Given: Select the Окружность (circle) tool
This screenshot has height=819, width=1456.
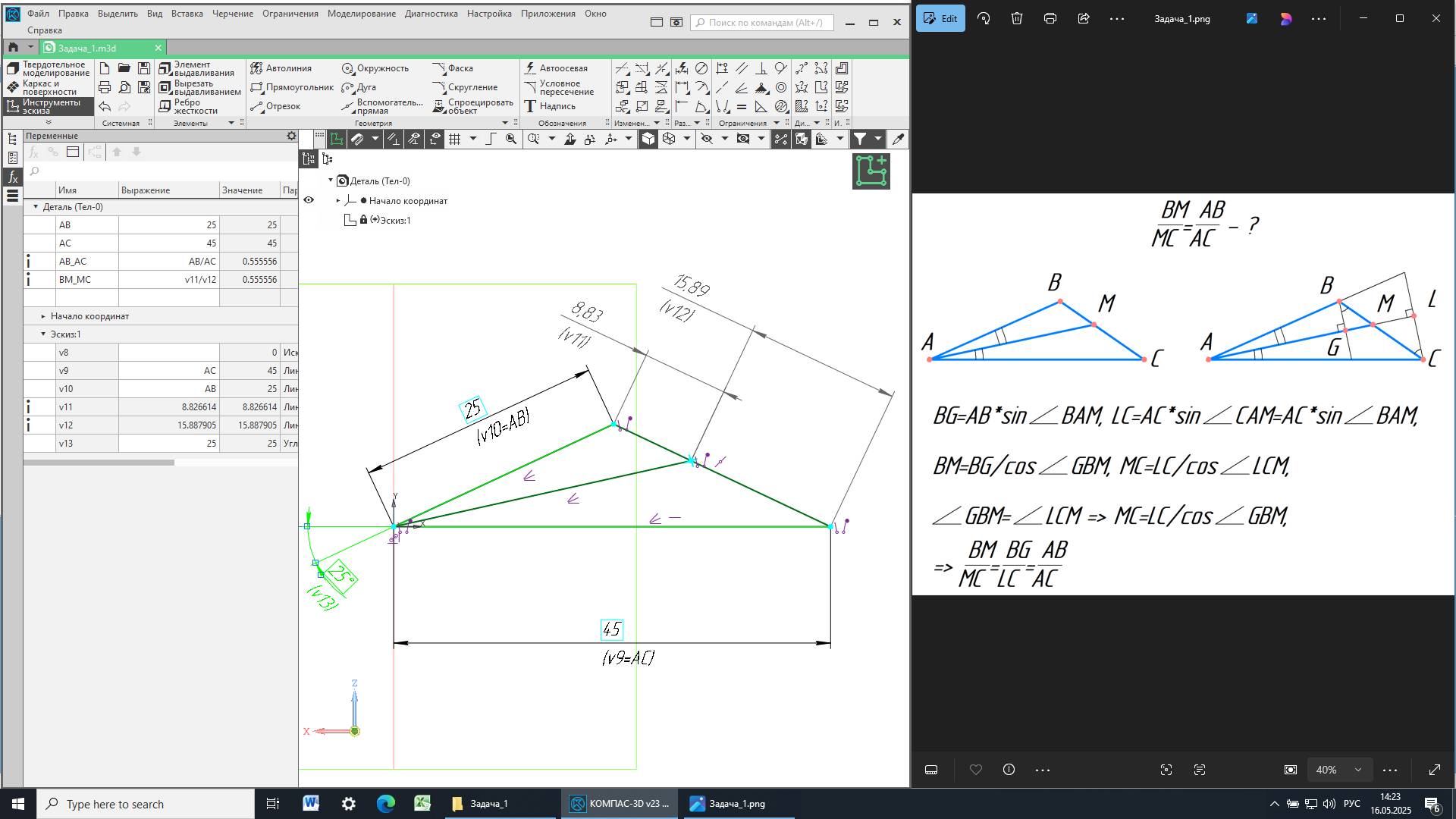Looking at the screenshot, I should (x=375, y=68).
